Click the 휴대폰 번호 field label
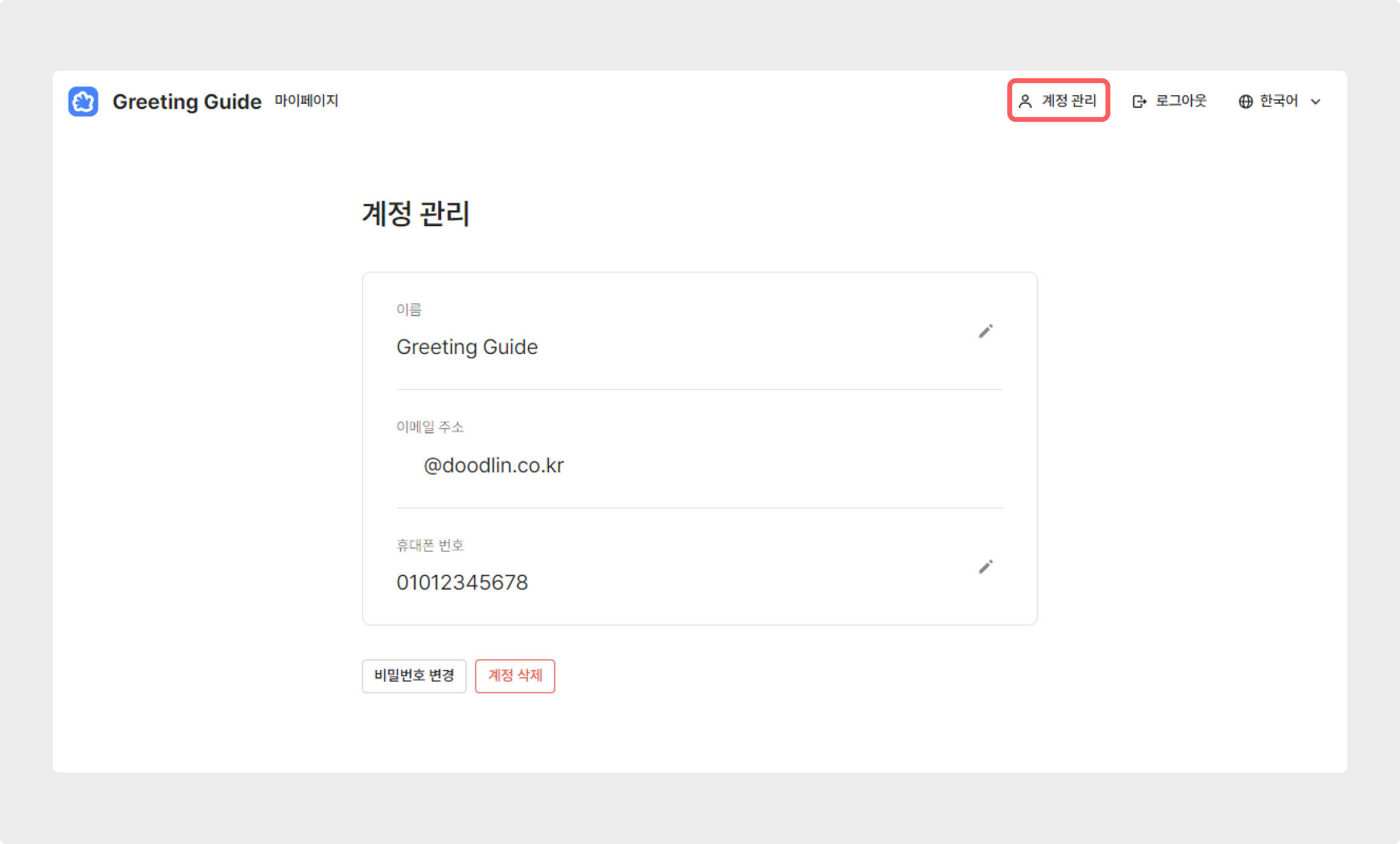This screenshot has width=1400, height=844. click(430, 545)
